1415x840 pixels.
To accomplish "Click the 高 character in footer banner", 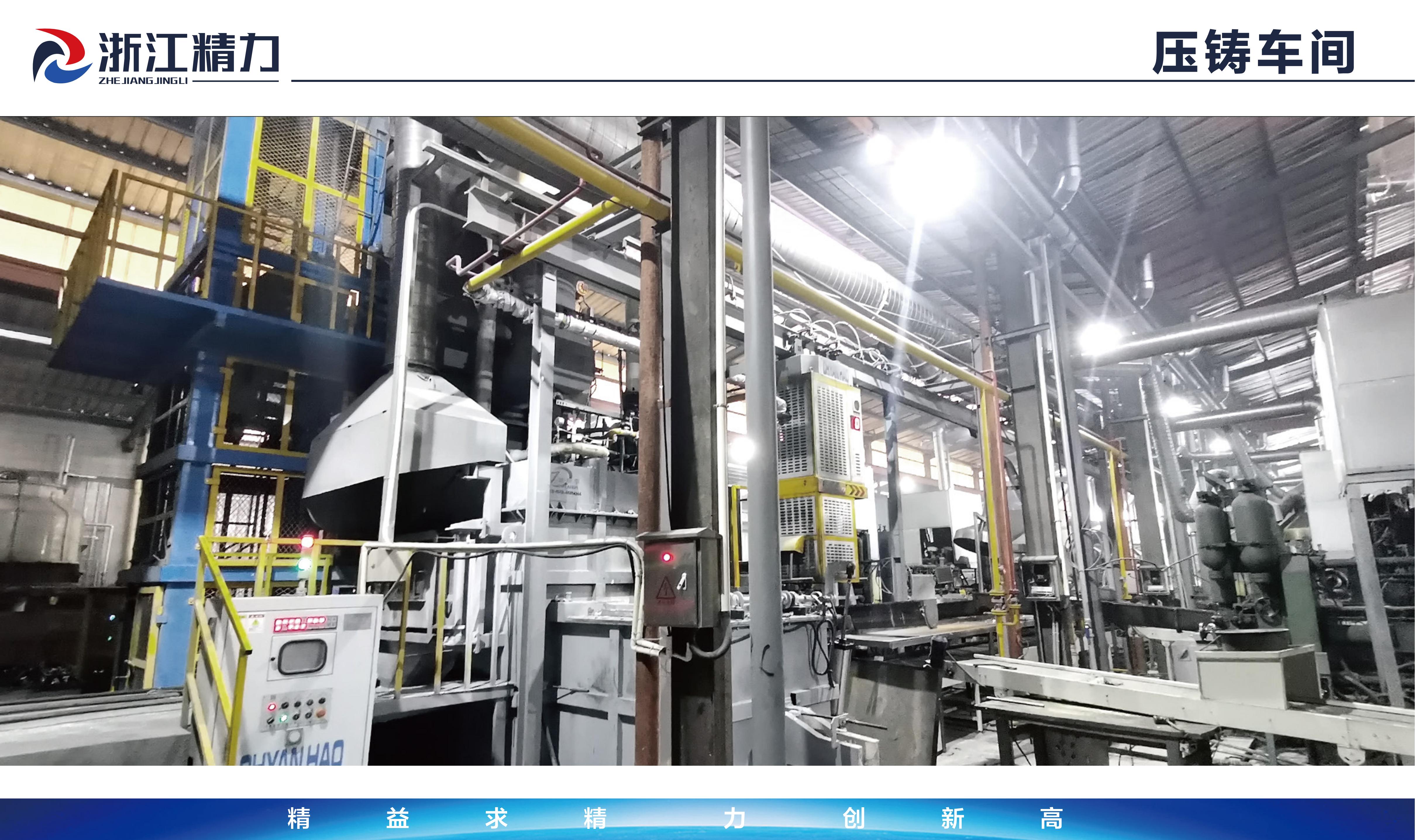I will tap(1051, 818).
